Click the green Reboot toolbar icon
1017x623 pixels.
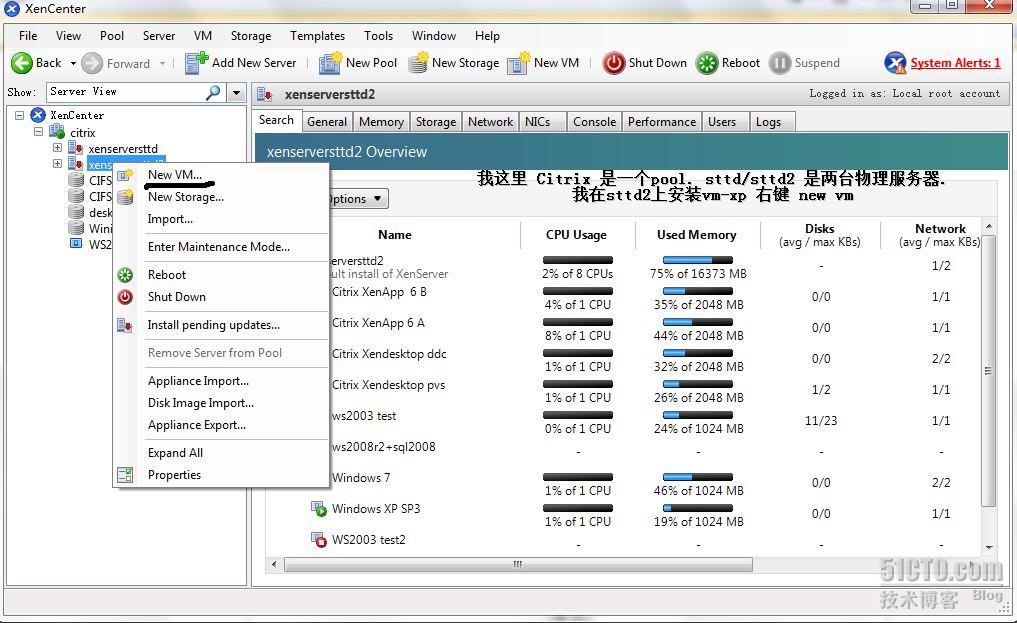(x=707, y=63)
